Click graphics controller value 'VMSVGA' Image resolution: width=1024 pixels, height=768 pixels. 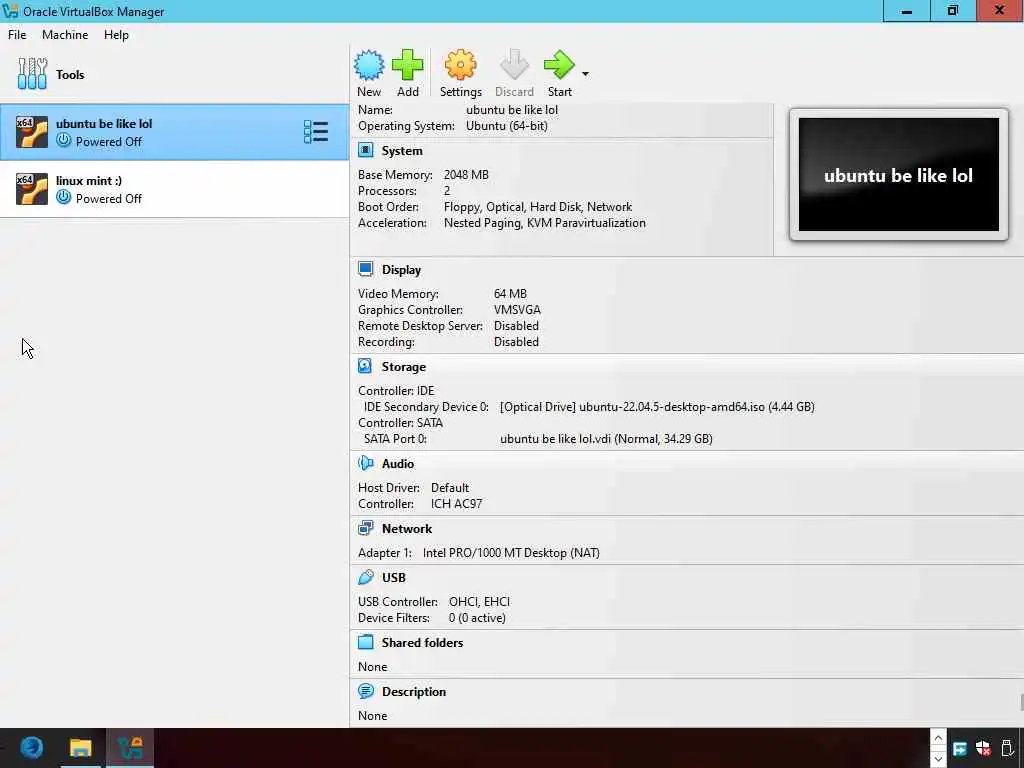517,310
